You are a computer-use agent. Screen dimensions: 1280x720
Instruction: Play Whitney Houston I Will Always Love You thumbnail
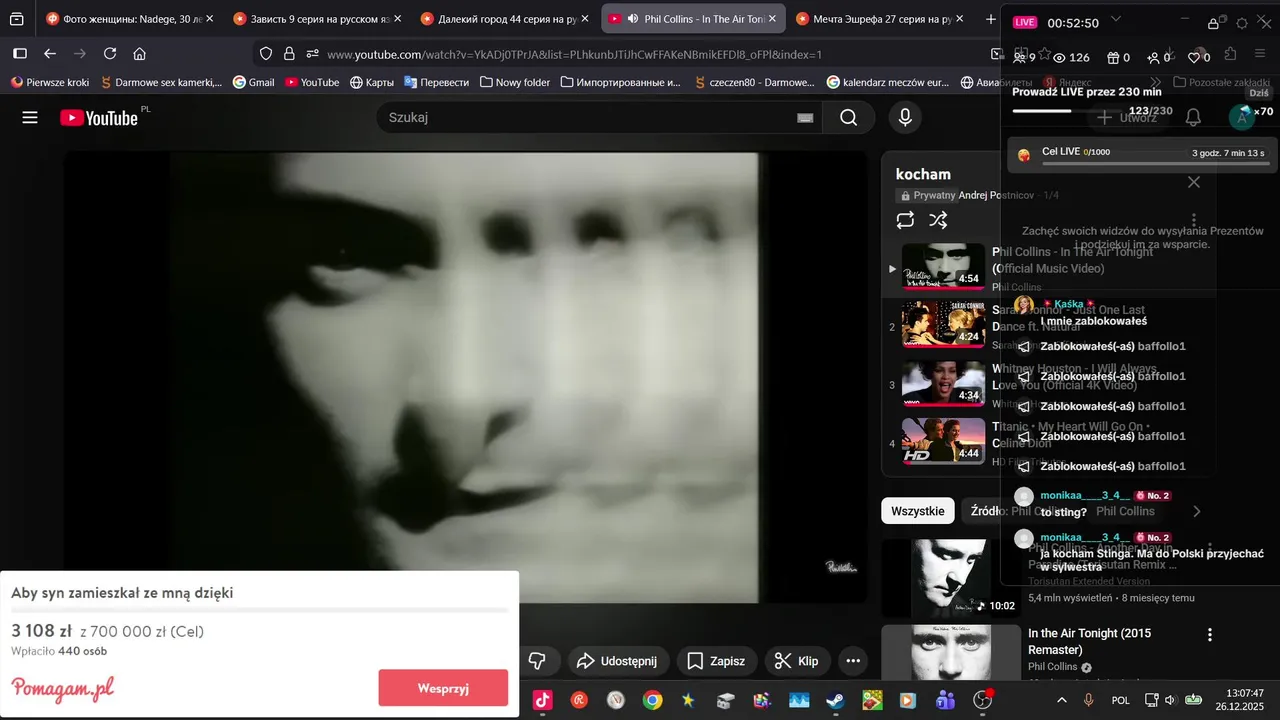[943, 384]
